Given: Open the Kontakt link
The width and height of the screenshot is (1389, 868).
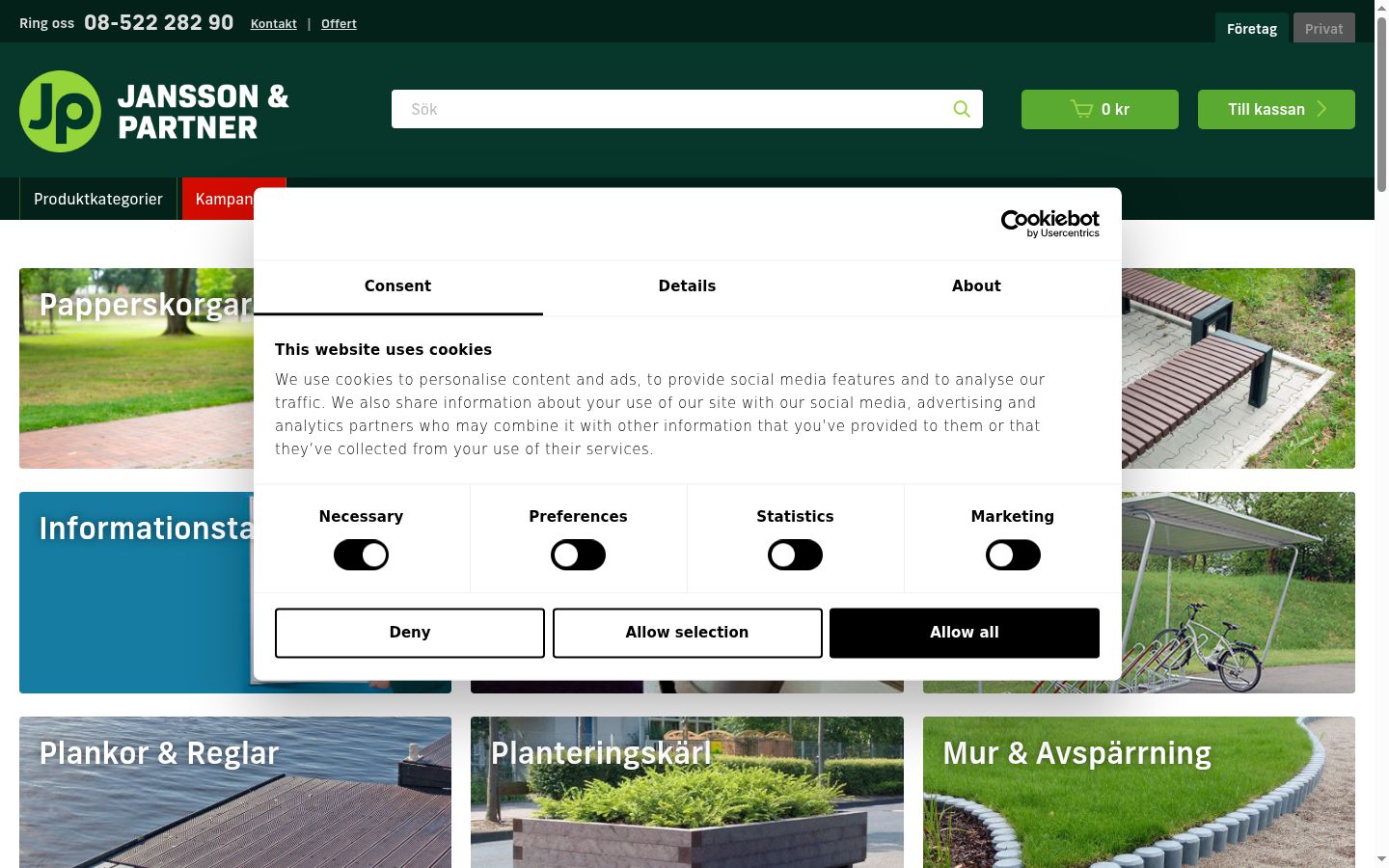Looking at the screenshot, I should (274, 23).
